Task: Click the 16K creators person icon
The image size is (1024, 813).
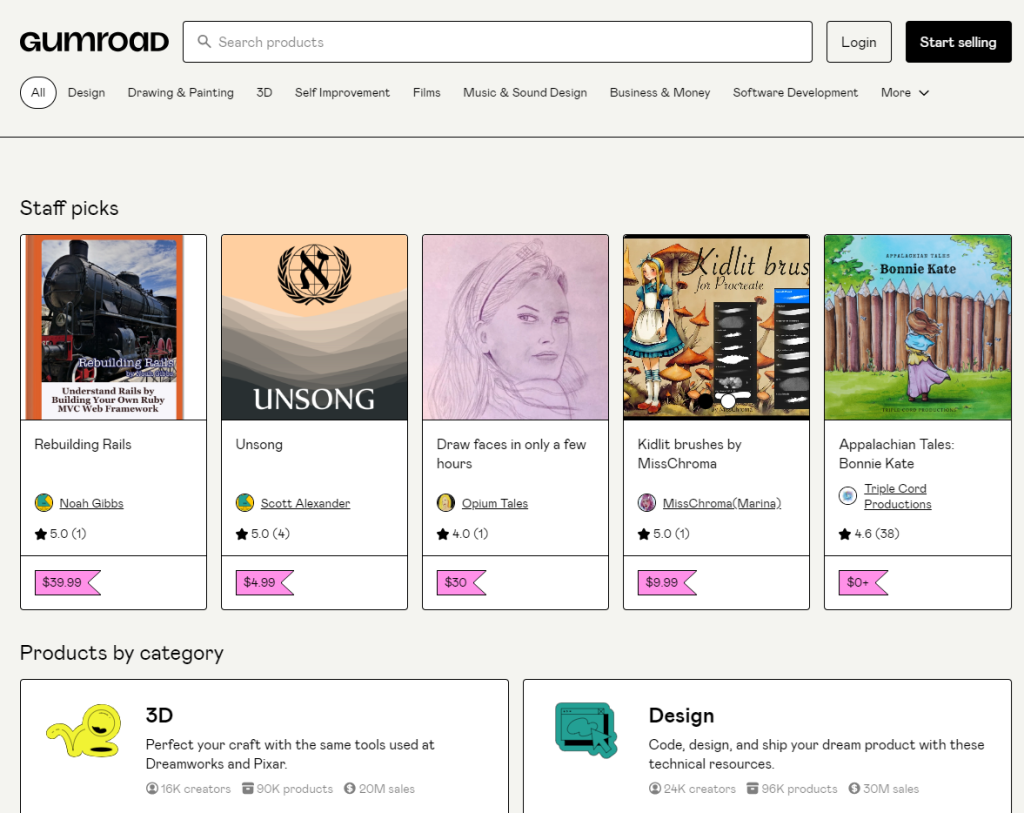Action: pyautogui.click(x=152, y=788)
